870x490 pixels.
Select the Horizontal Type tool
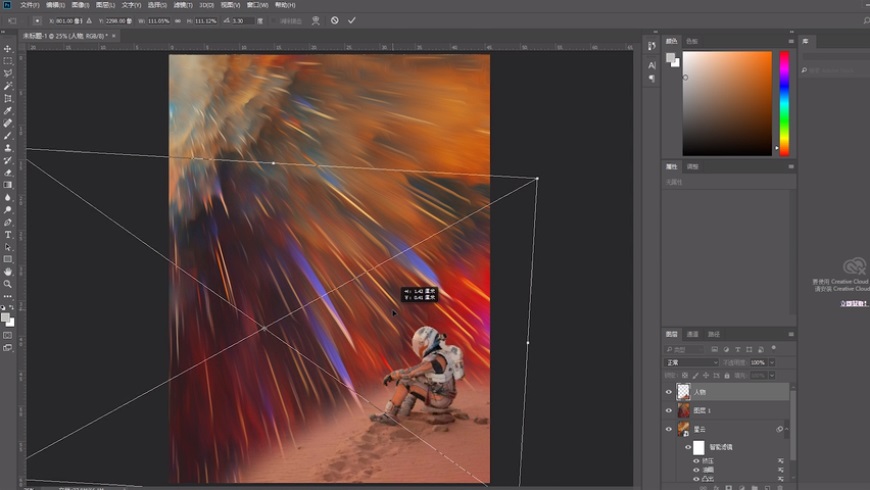coord(8,235)
